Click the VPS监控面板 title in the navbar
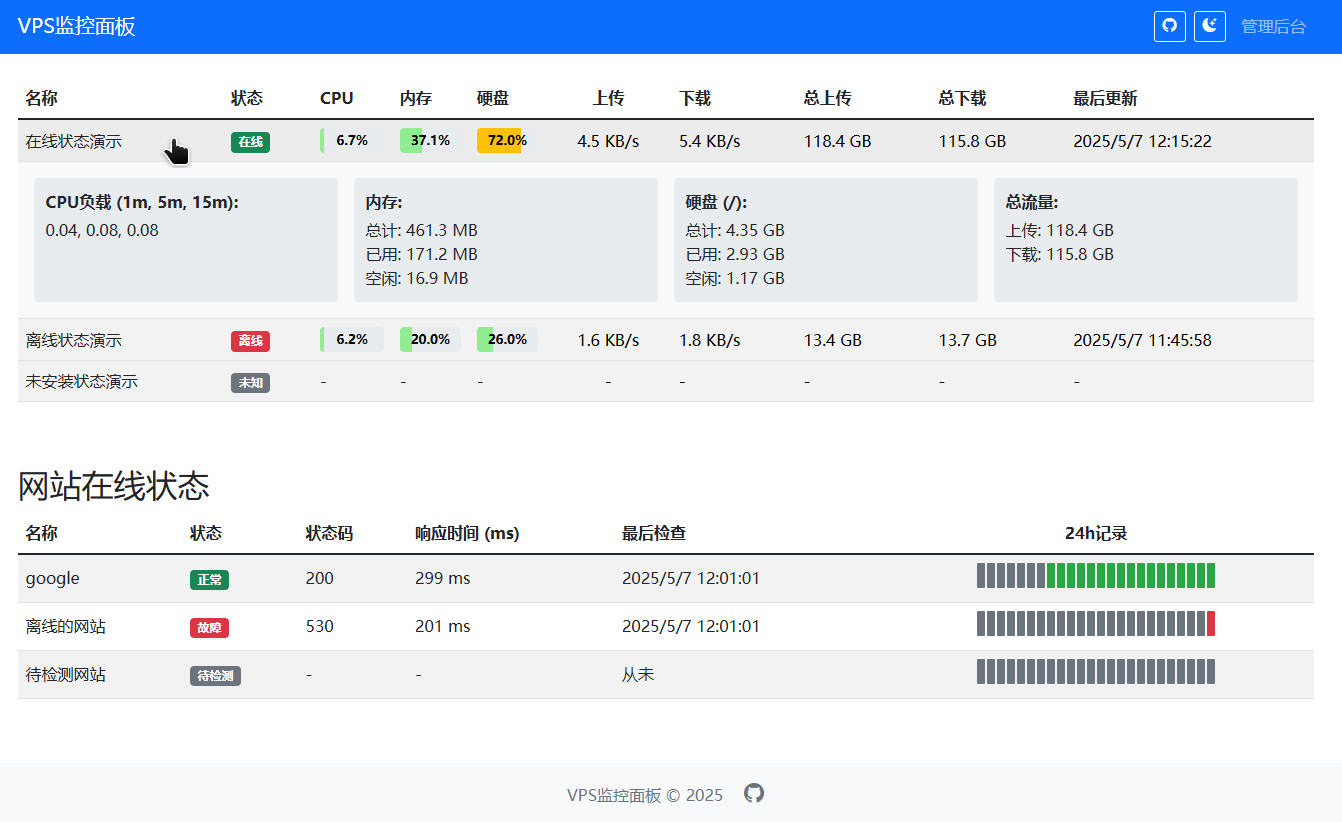The height and width of the screenshot is (822, 1342). click(x=76, y=27)
